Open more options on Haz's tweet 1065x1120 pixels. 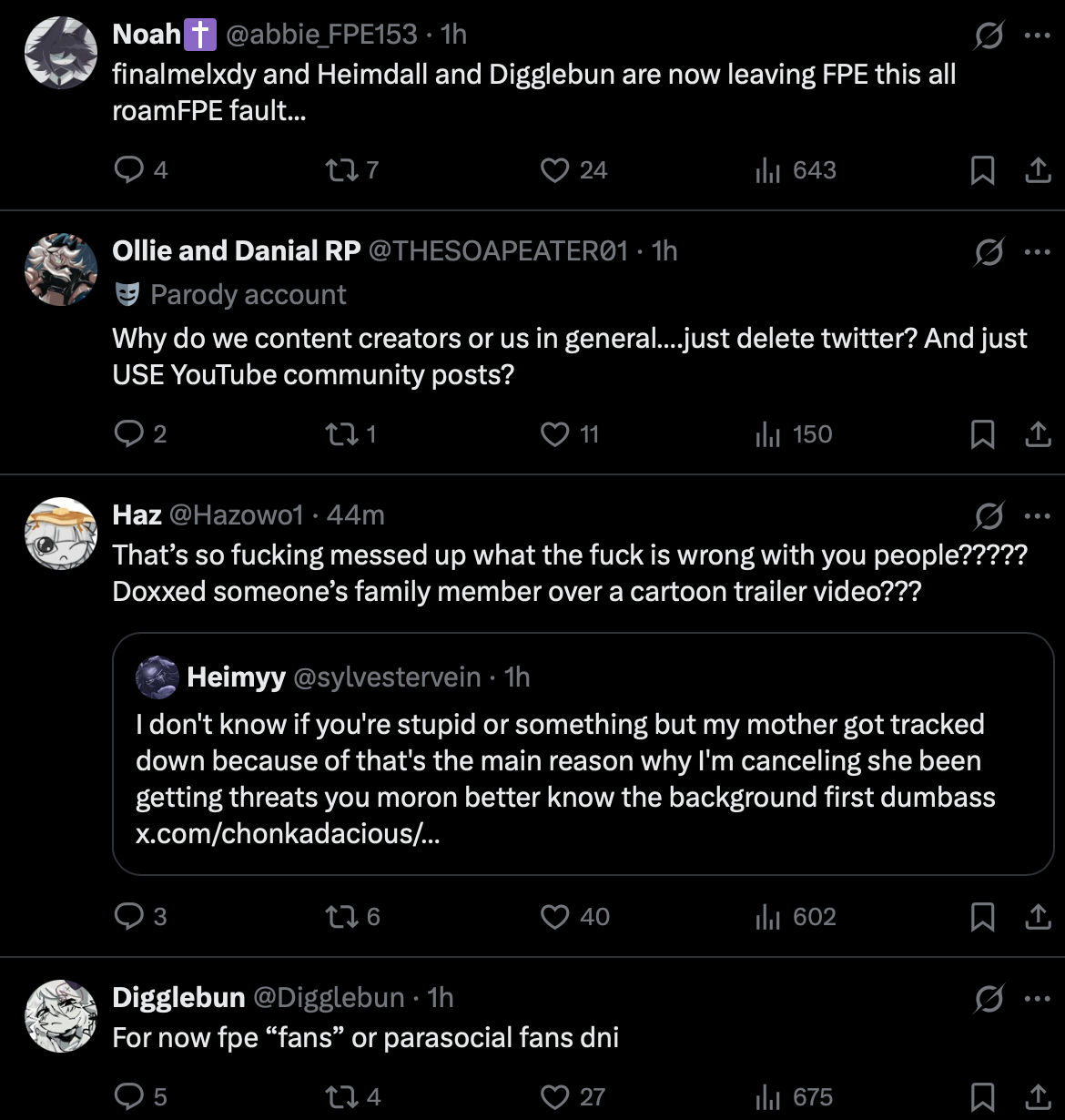coord(1037,516)
